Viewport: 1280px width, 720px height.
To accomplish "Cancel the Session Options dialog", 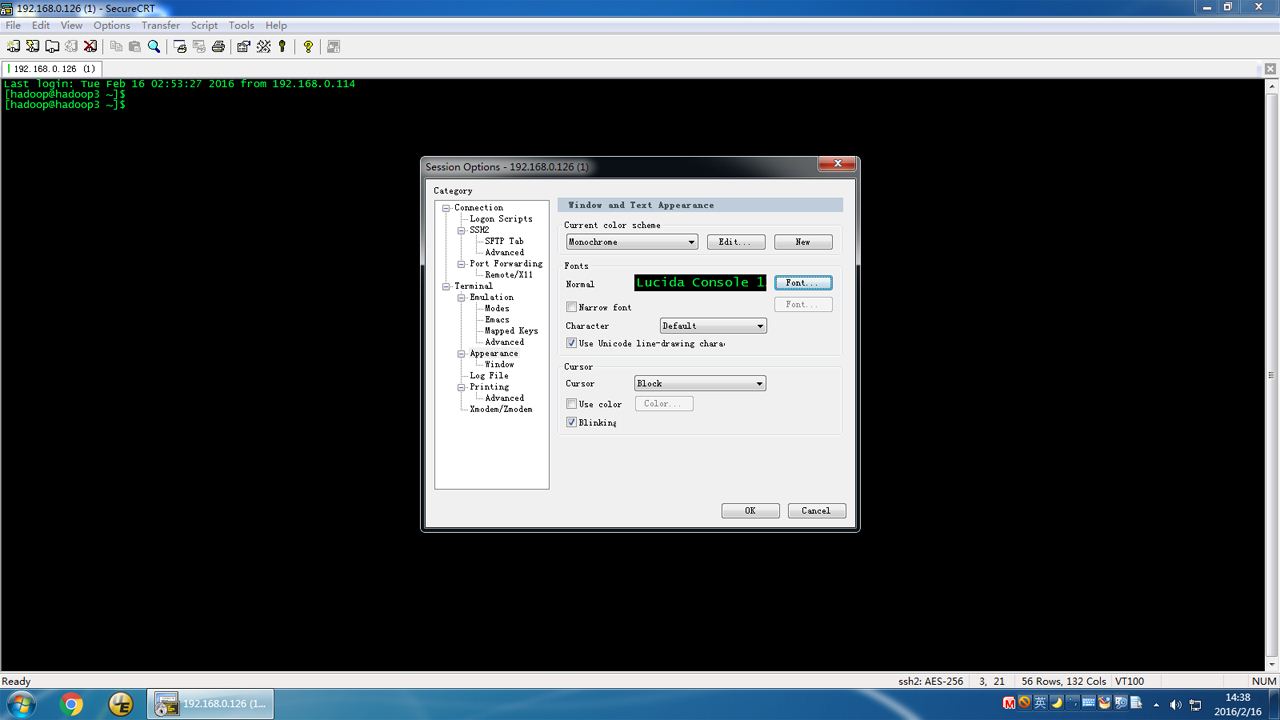I will pos(816,511).
